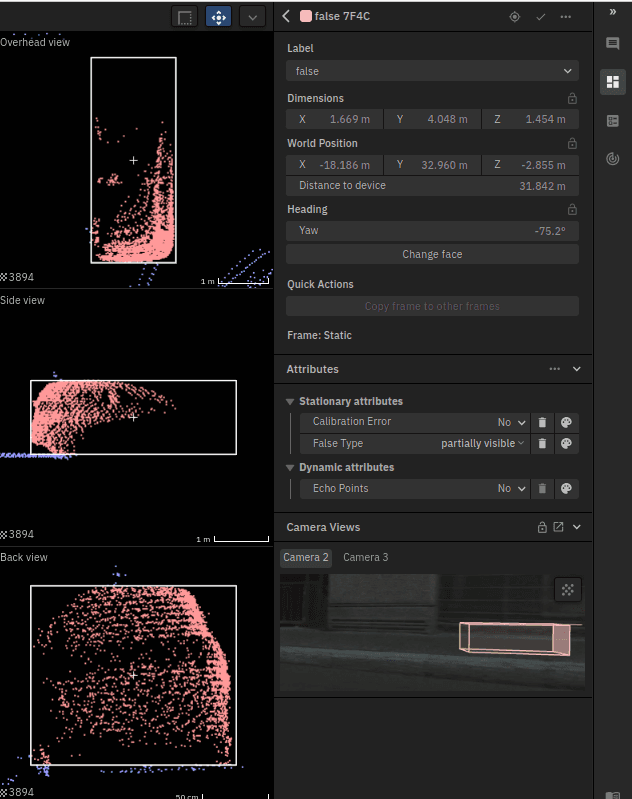Edit the Dimensions Y value 4.048 m
Image resolution: width=632 pixels, height=799 pixels.
432,119
